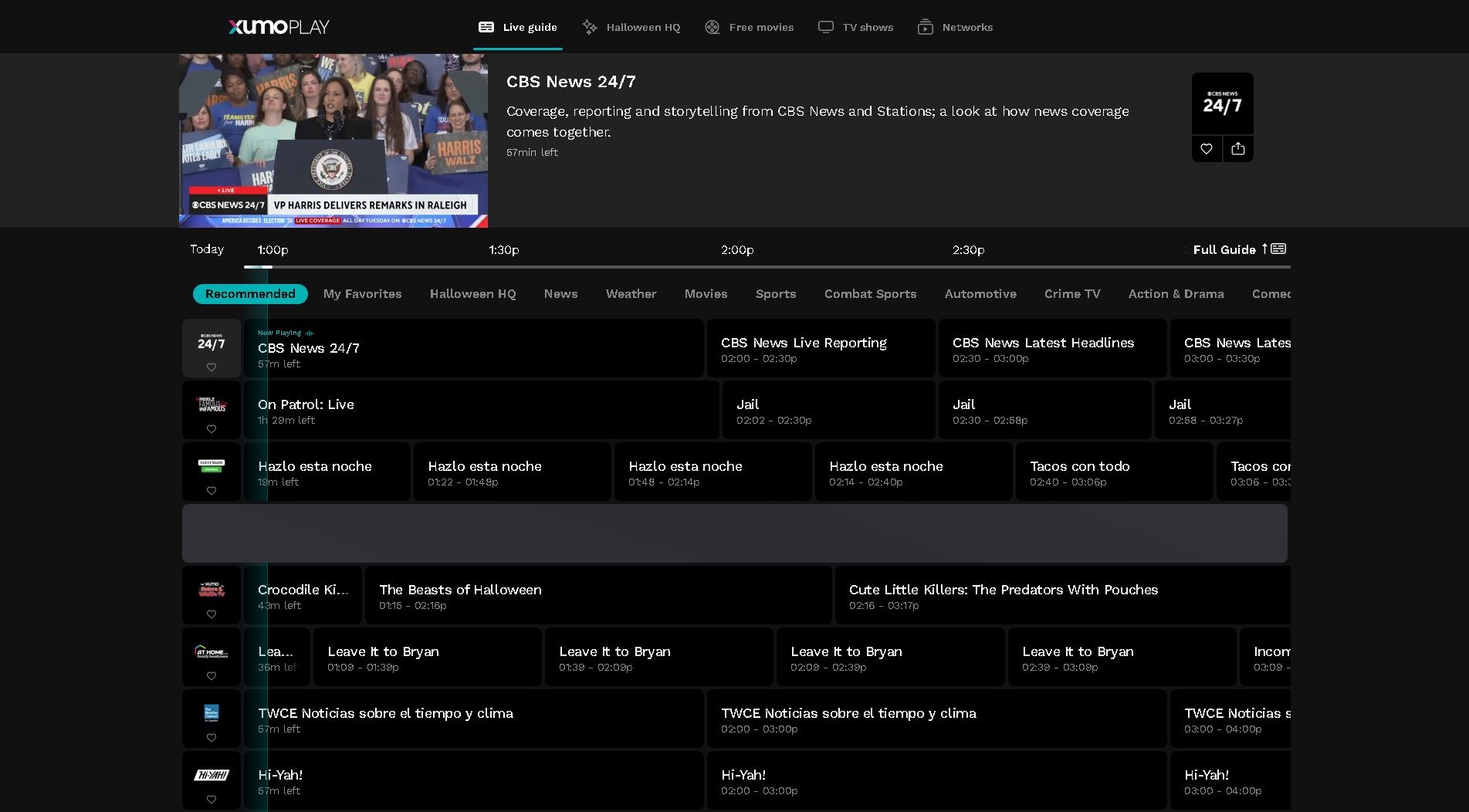Open Networks section

pyautogui.click(x=955, y=27)
